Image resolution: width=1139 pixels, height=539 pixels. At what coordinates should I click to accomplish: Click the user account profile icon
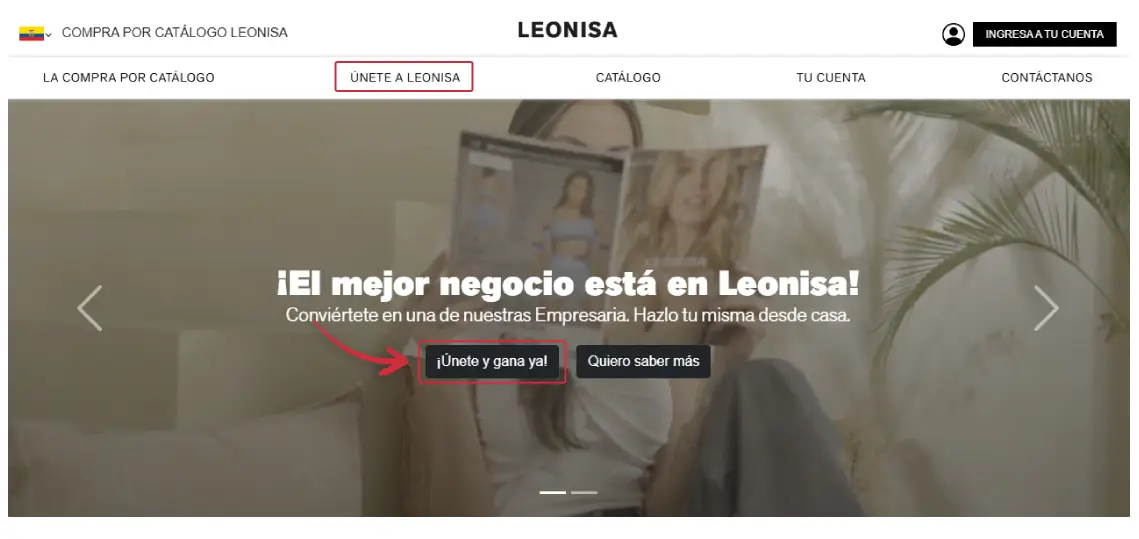click(x=953, y=34)
